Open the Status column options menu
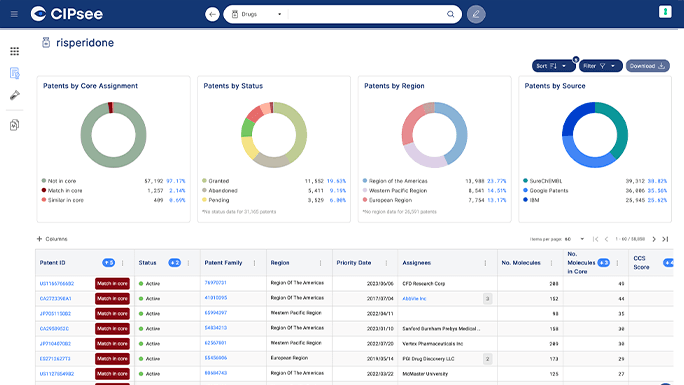Viewport: 684px width, 385px height. (x=188, y=263)
